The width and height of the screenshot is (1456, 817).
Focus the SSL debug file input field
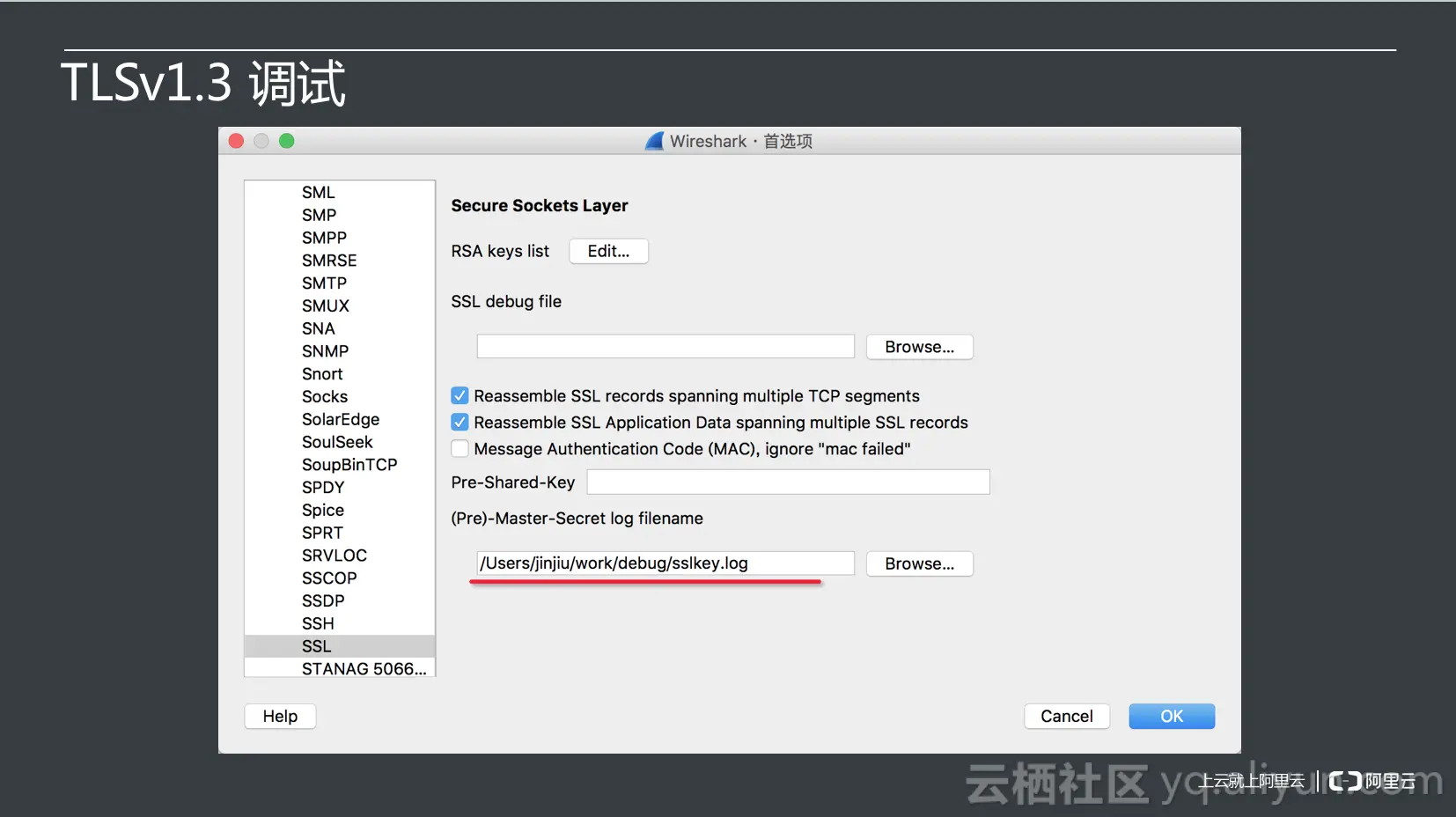click(x=665, y=347)
